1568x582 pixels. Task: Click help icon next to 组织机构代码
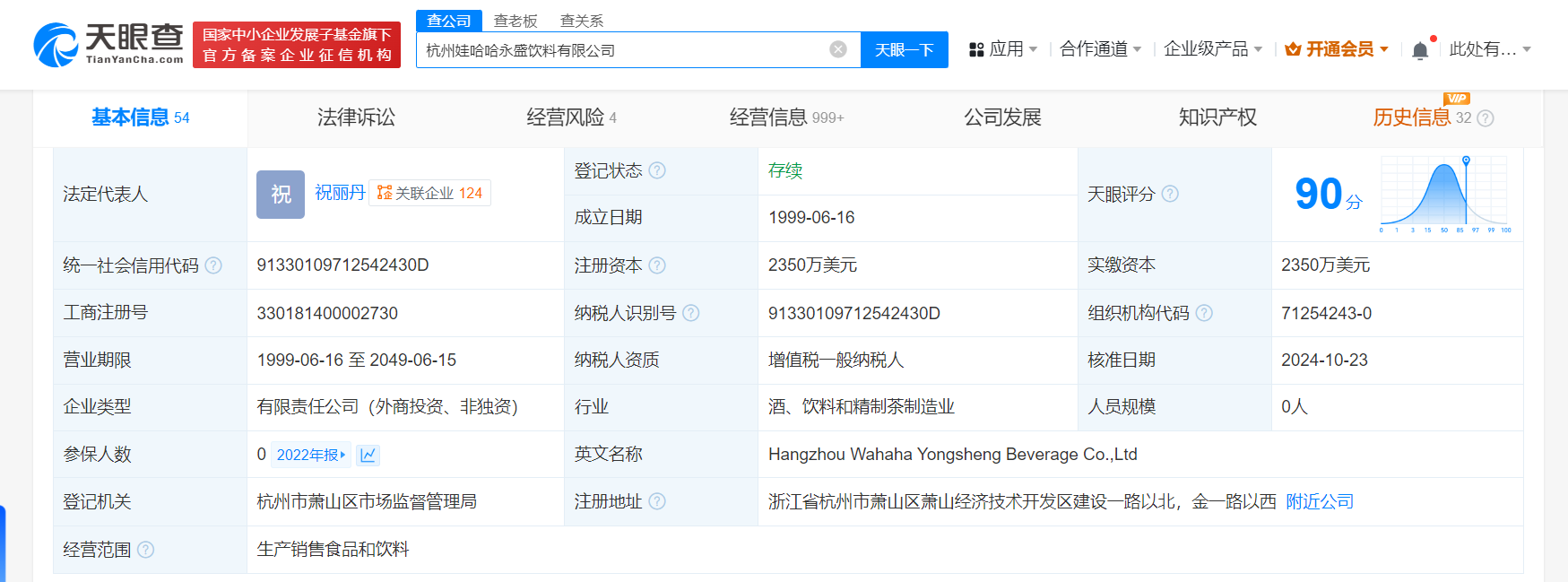(1204, 313)
